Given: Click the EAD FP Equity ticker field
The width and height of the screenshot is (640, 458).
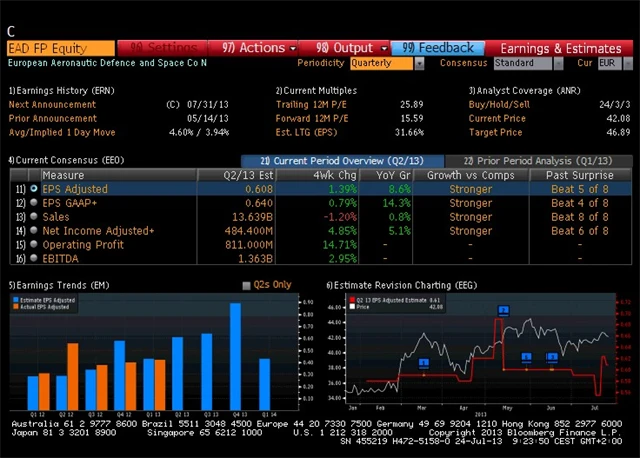Looking at the screenshot, I should [x=60, y=47].
